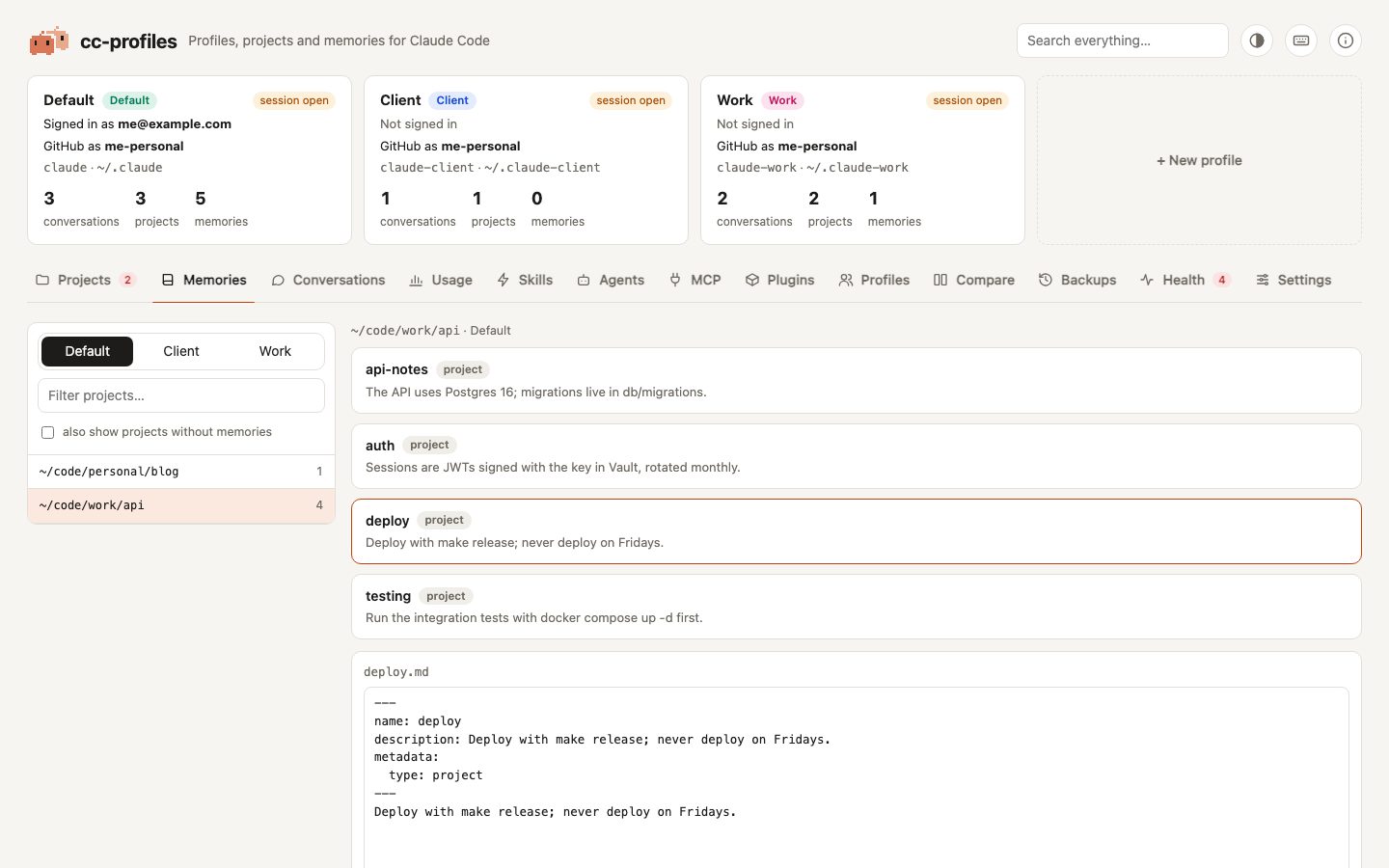Open the api-notes memory card
1389x868 pixels.
click(857, 381)
